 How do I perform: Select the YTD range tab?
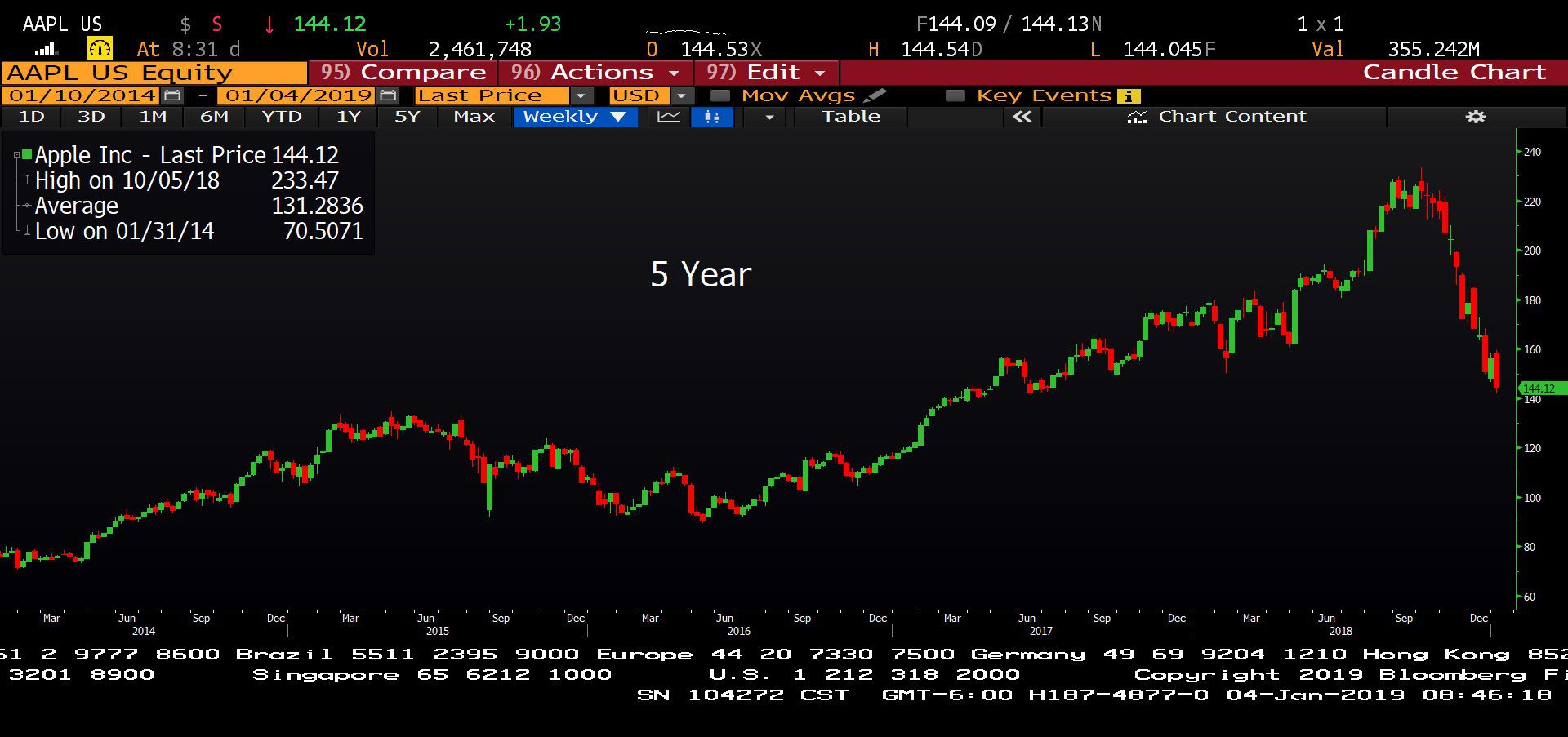point(282,117)
